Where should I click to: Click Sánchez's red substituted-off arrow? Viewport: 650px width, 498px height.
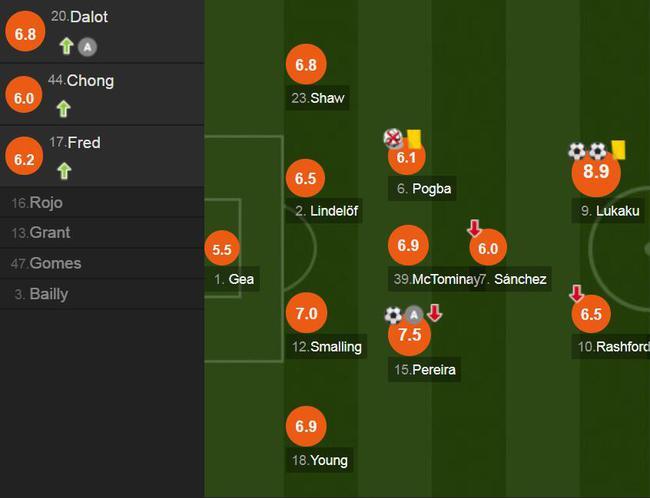[x=474, y=228]
